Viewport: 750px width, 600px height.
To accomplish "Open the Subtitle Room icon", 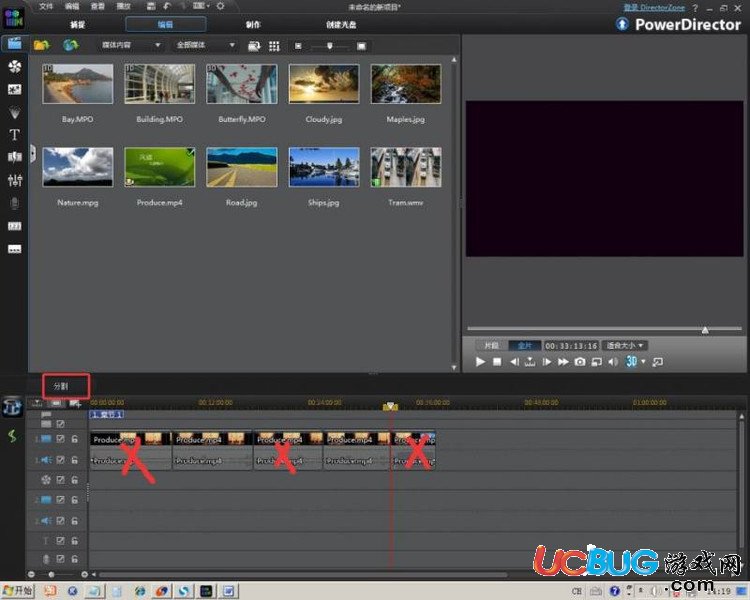I will point(14,249).
